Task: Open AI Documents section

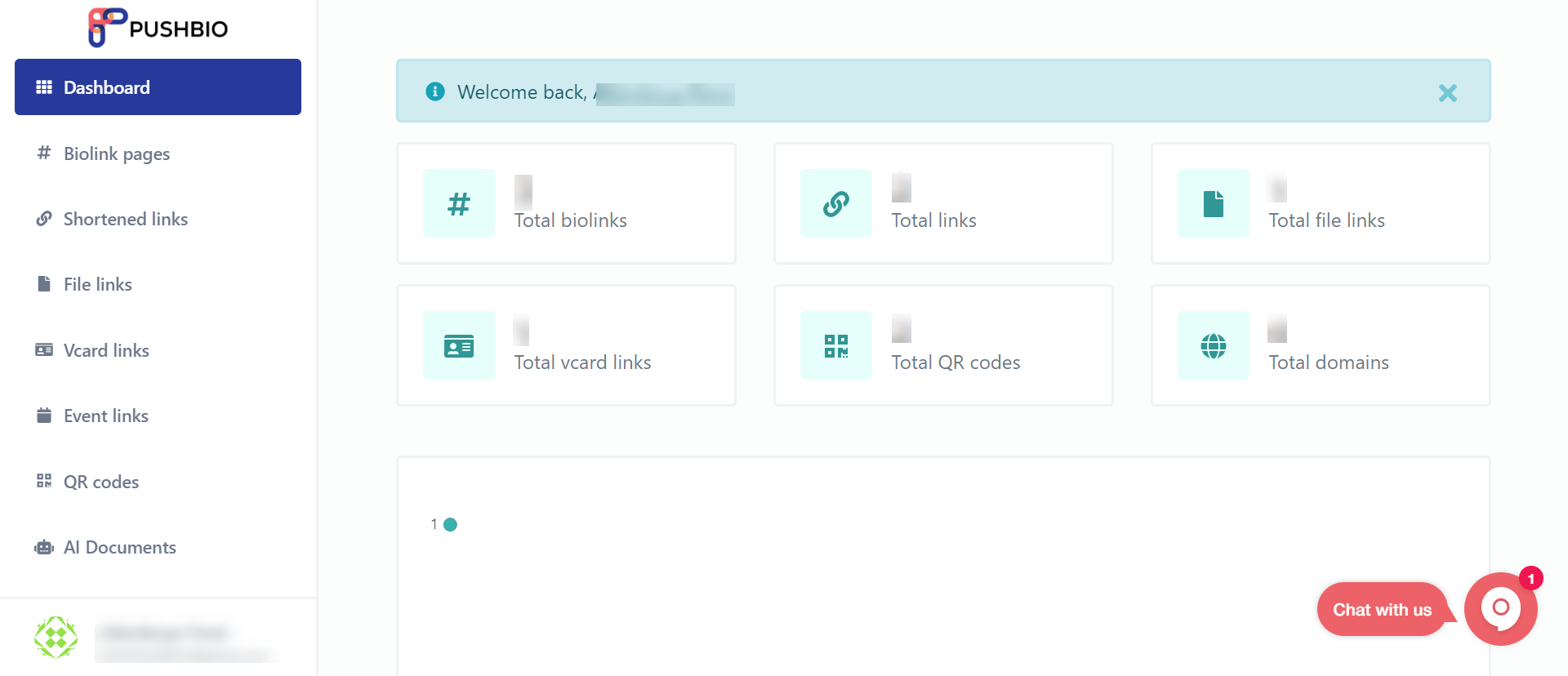Action: pyautogui.click(x=120, y=547)
